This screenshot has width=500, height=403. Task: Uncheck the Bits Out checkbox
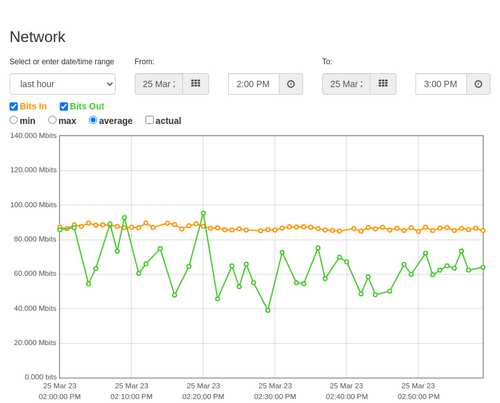tap(64, 106)
